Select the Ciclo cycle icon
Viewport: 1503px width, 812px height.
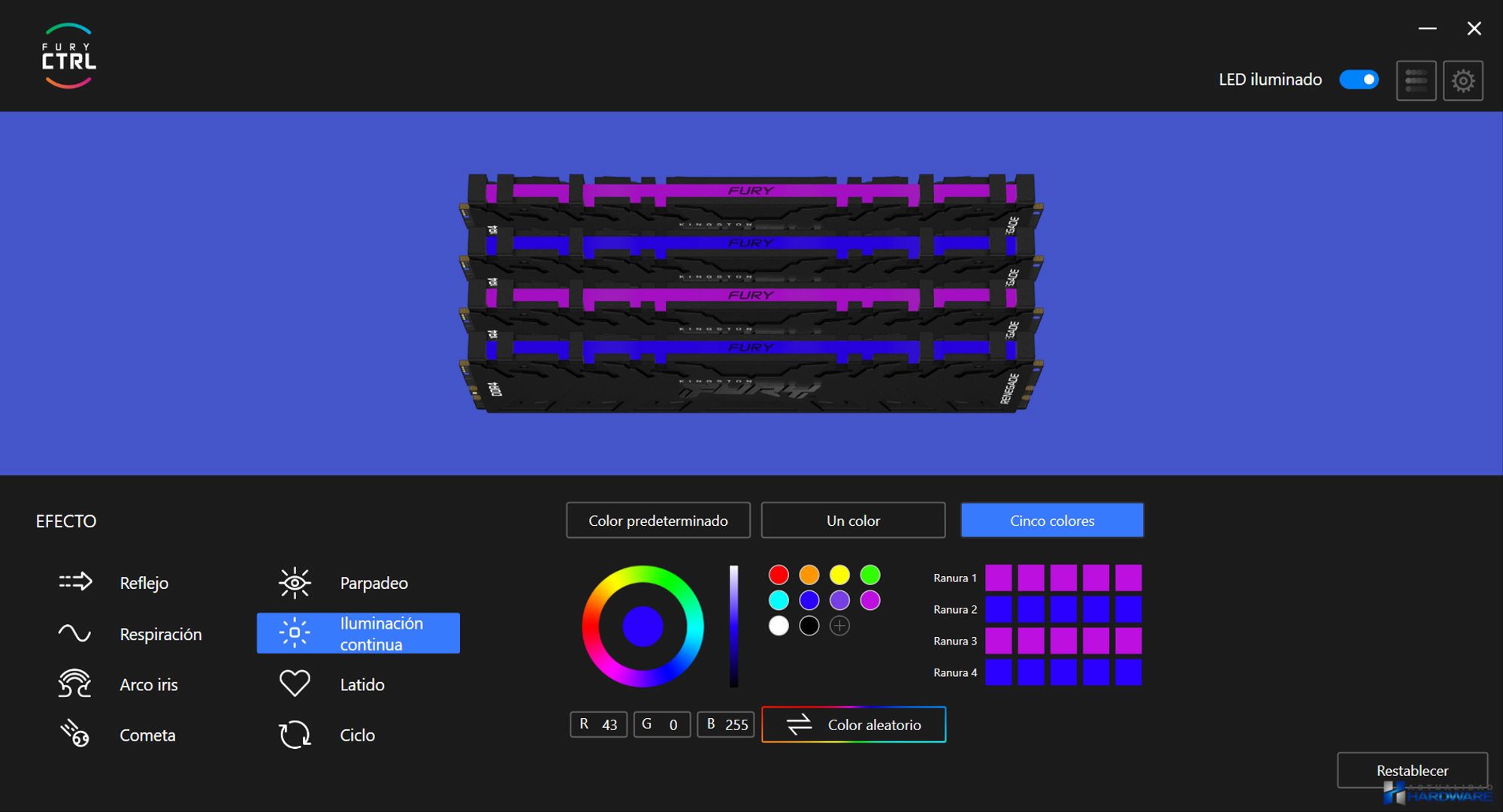click(x=295, y=735)
